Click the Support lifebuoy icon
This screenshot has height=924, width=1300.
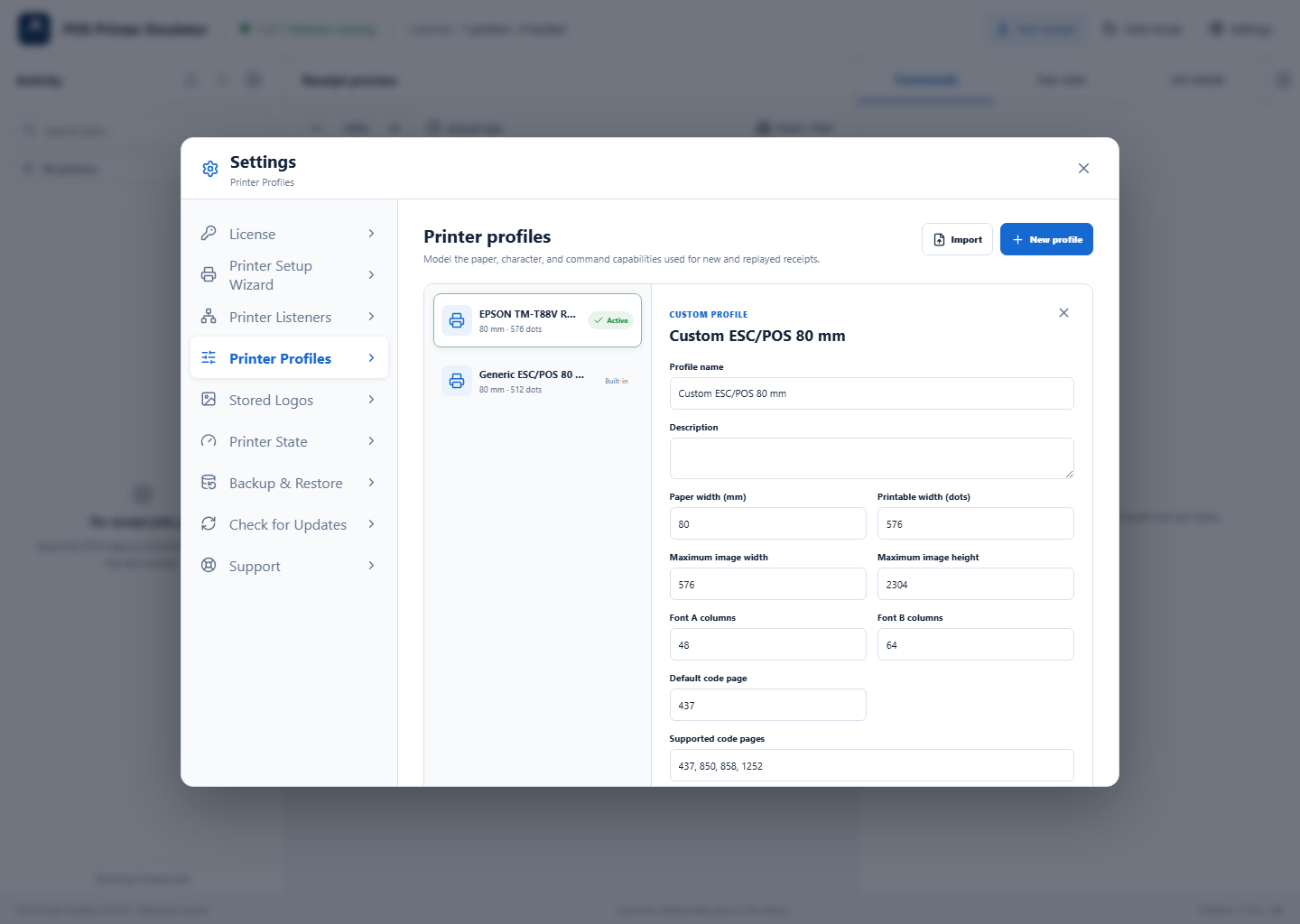pos(209,565)
